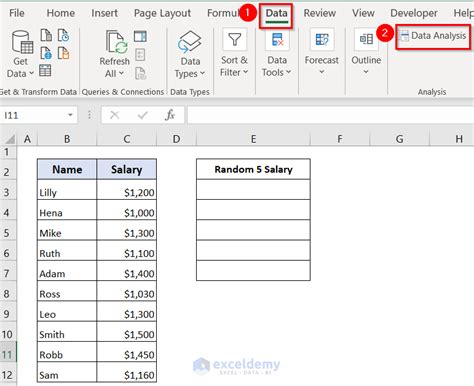Switch to the Review tab
474x386 pixels.
319,13
